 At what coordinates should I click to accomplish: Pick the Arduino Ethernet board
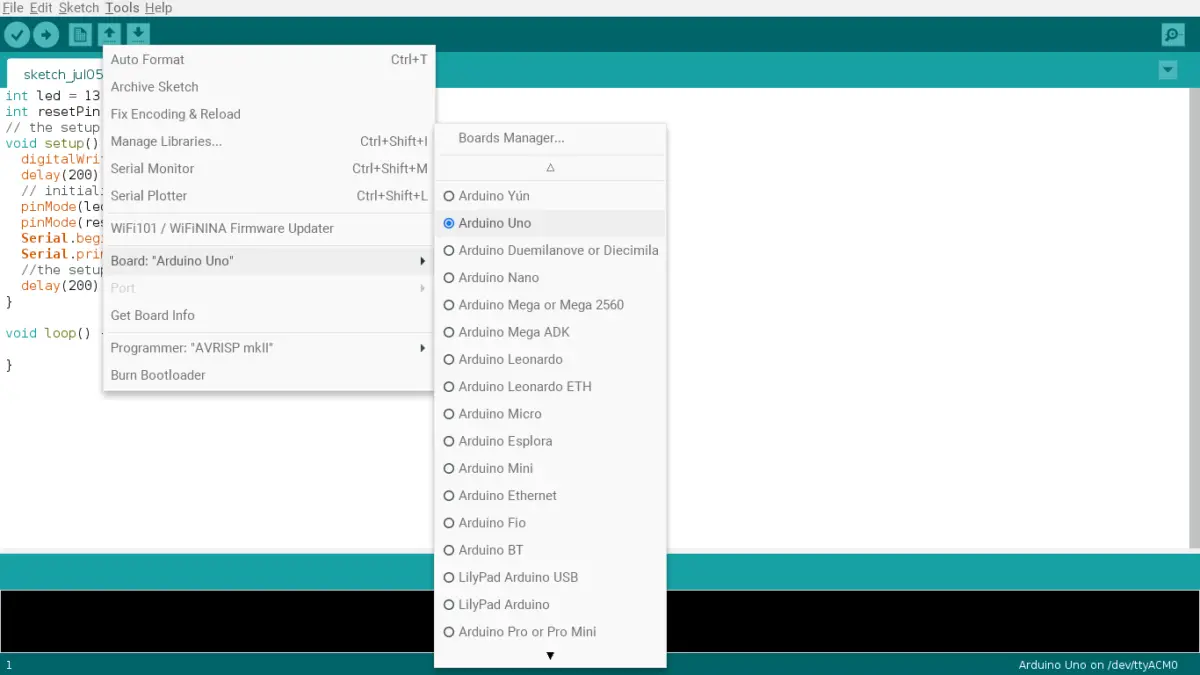tap(550, 495)
